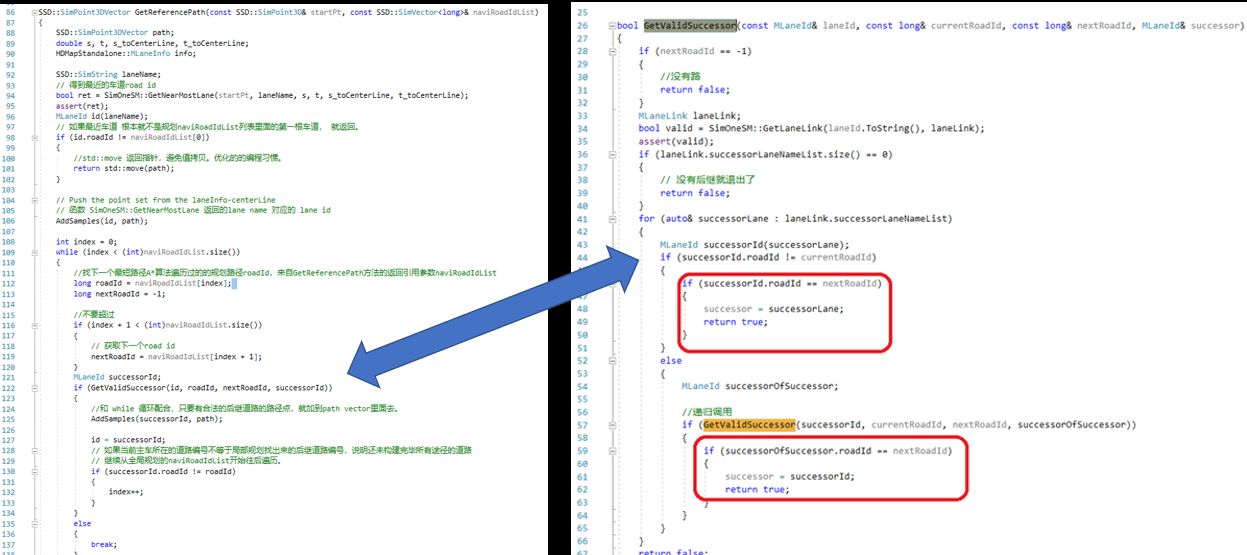Fold the successorLaneNameList.size() if block at line 36

(x=612, y=154)
